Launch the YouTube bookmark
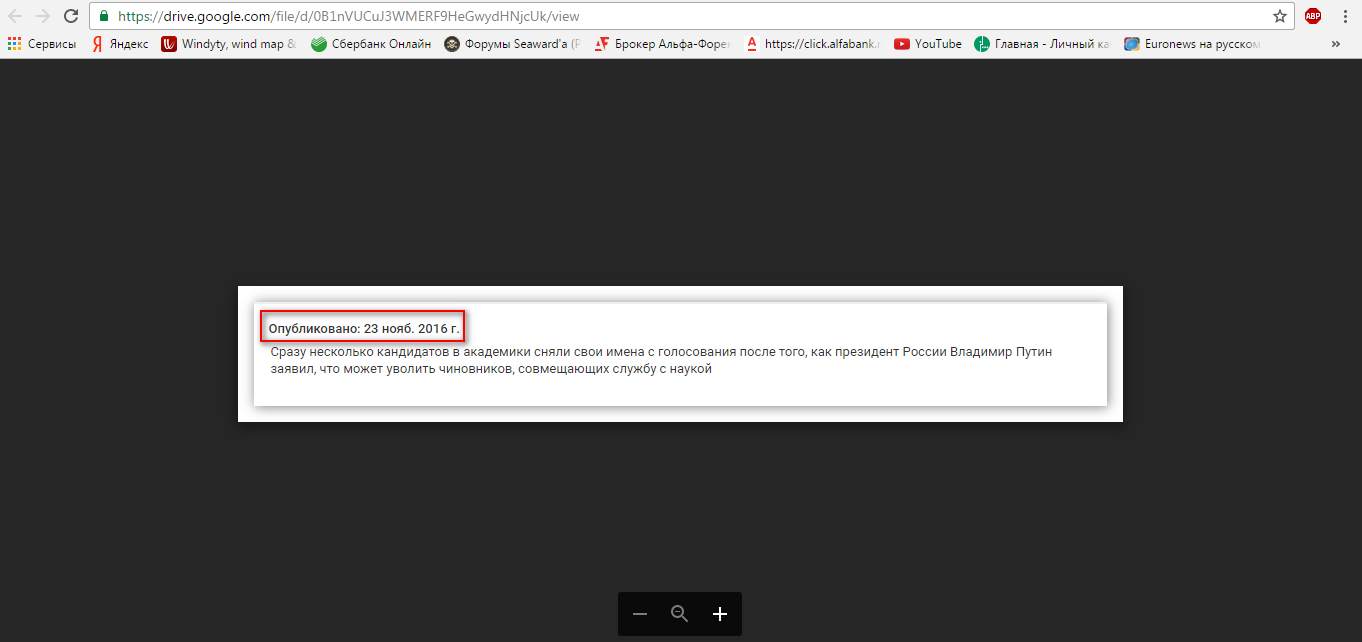This screenshot has width=1362, height=642. click(x=928, y=44)
